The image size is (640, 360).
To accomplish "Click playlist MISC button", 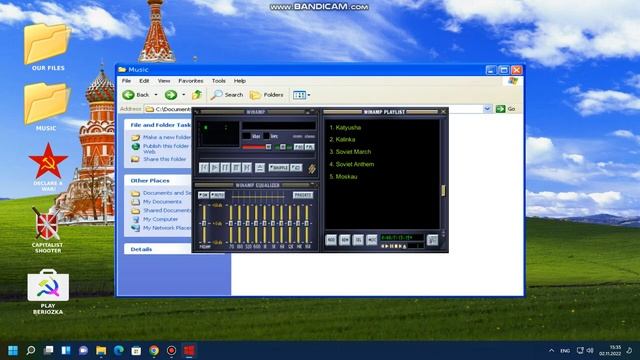I will [x=371, y=240].
